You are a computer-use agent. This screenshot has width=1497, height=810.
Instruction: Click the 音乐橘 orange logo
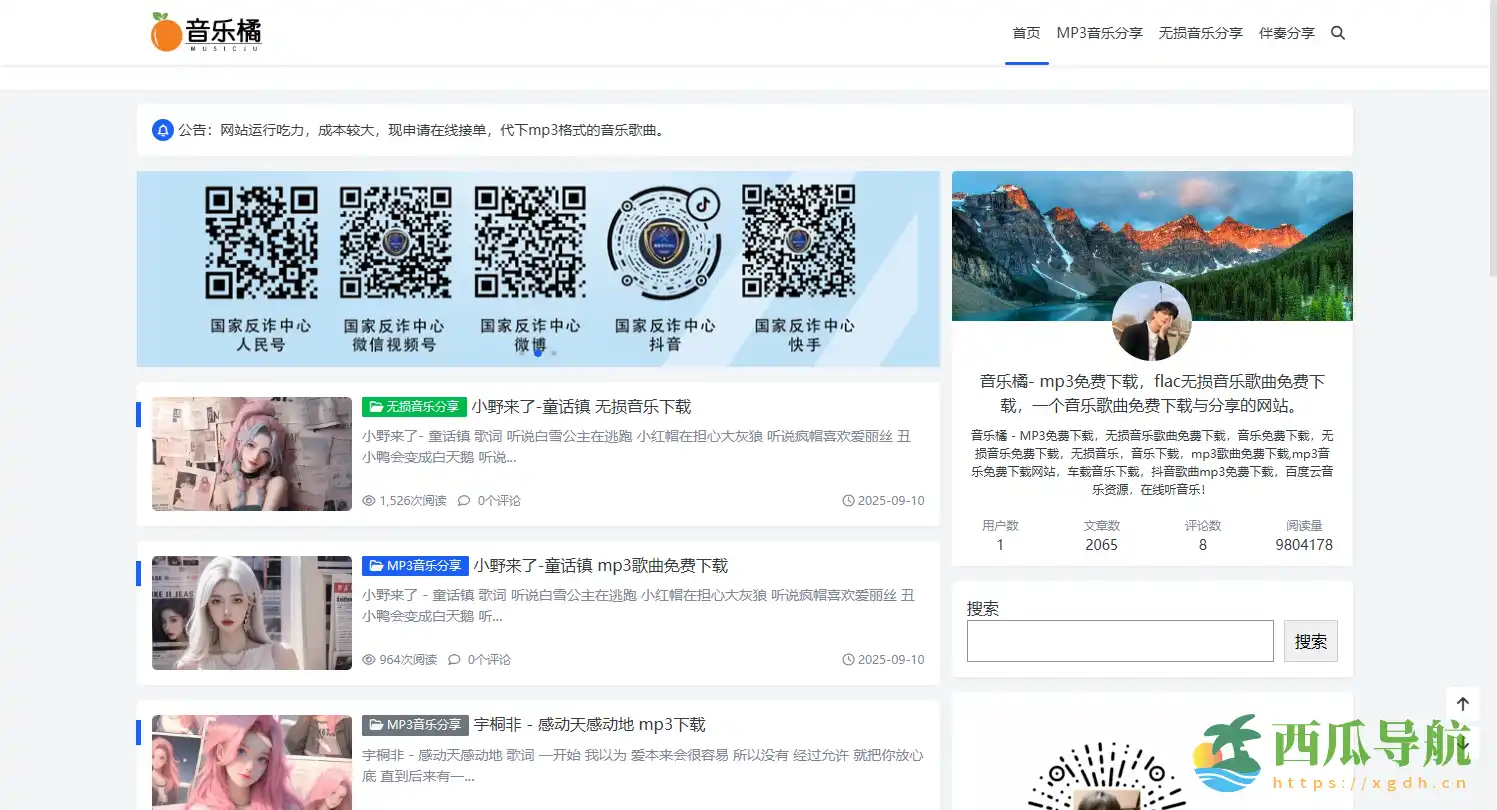206,33
